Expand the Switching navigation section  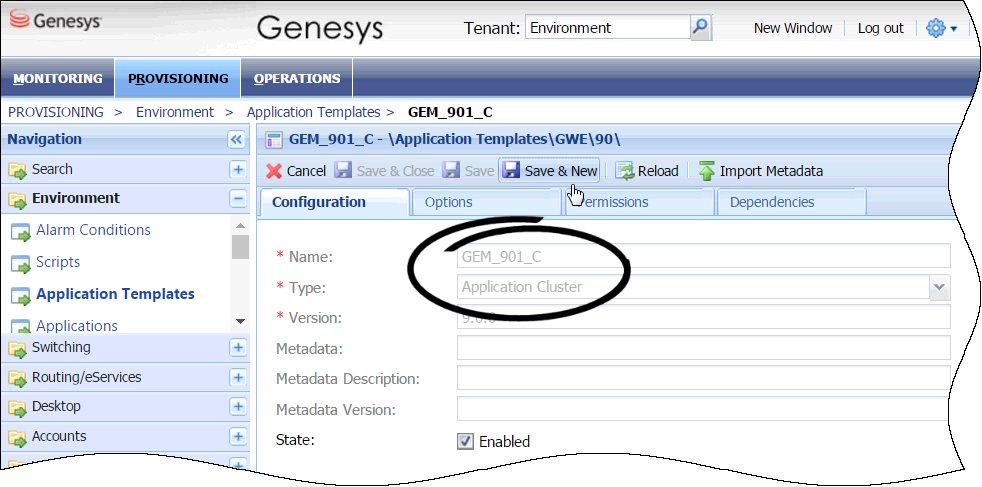coord(238,348)
